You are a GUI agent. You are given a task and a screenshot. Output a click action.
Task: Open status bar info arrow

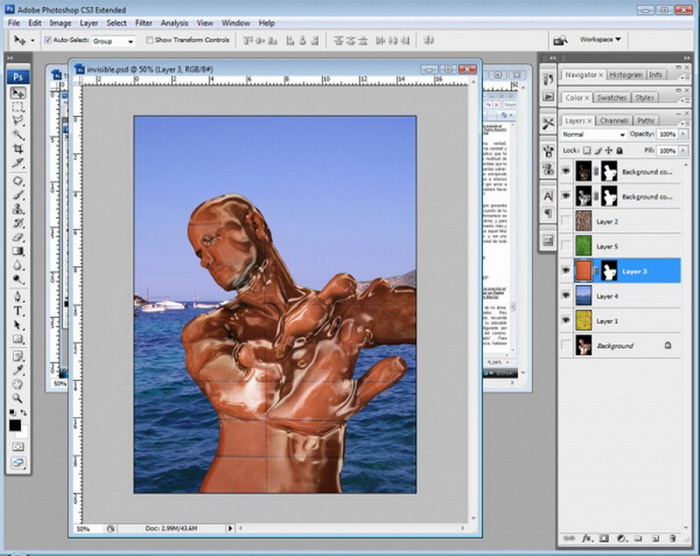(230, 528)
